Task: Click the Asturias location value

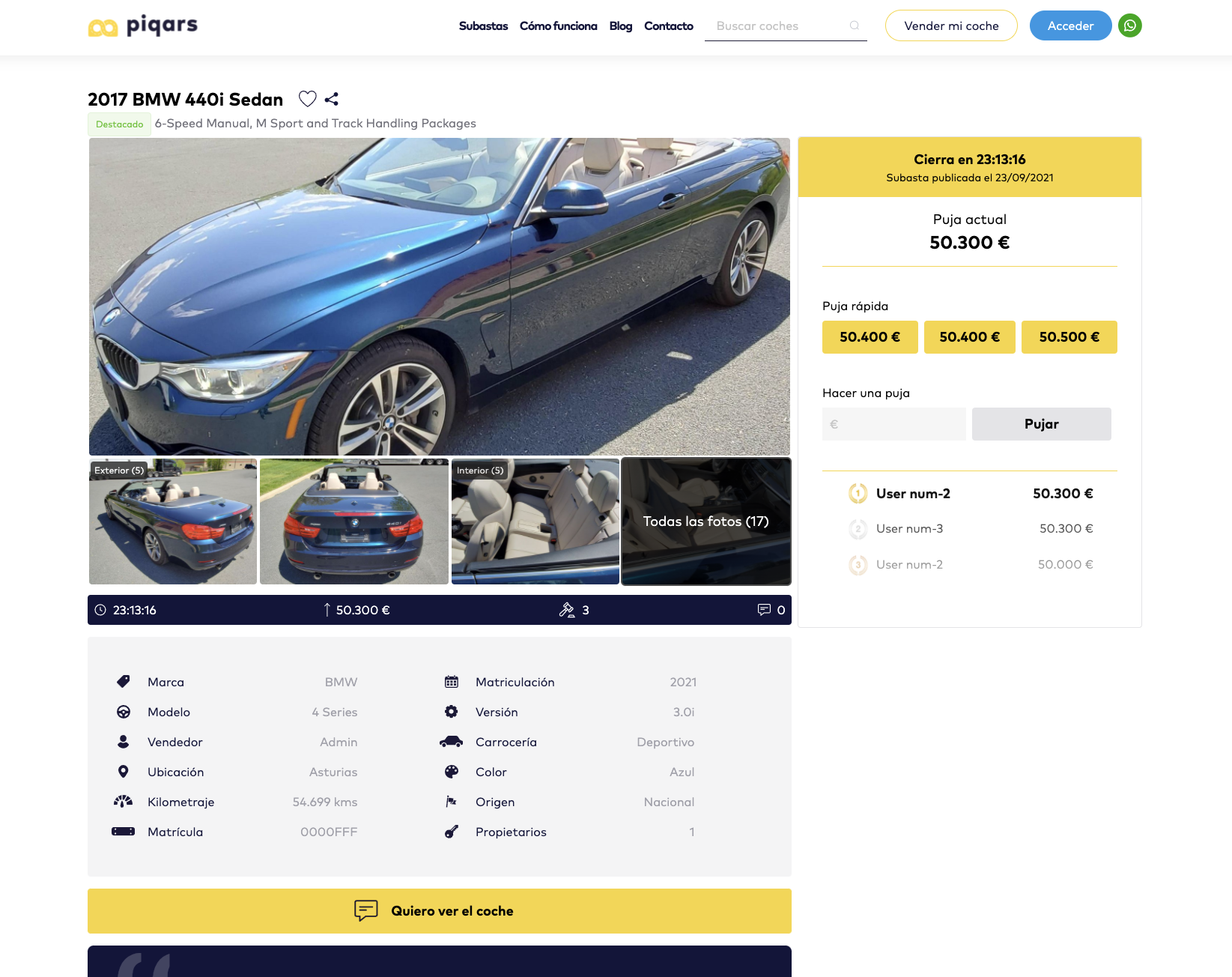Action: pos(333,772)
